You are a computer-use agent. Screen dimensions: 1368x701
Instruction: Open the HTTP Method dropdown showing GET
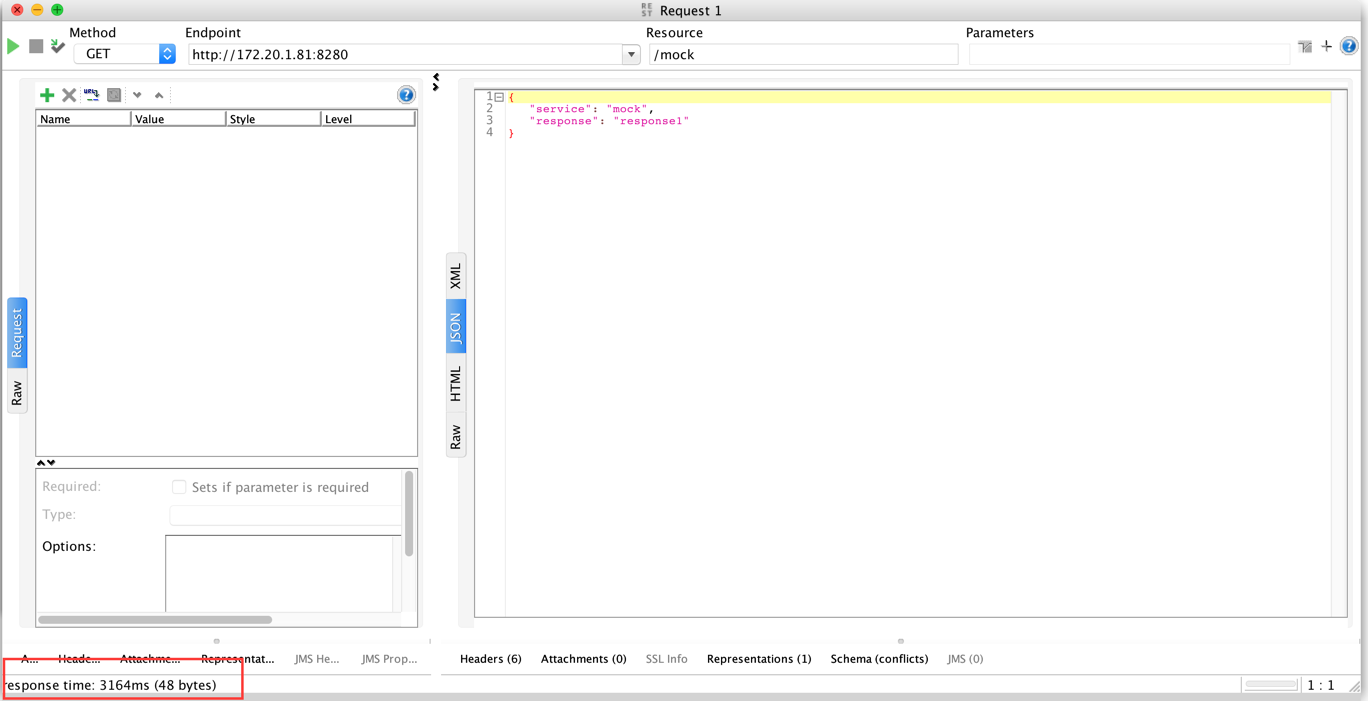(124, 54)
